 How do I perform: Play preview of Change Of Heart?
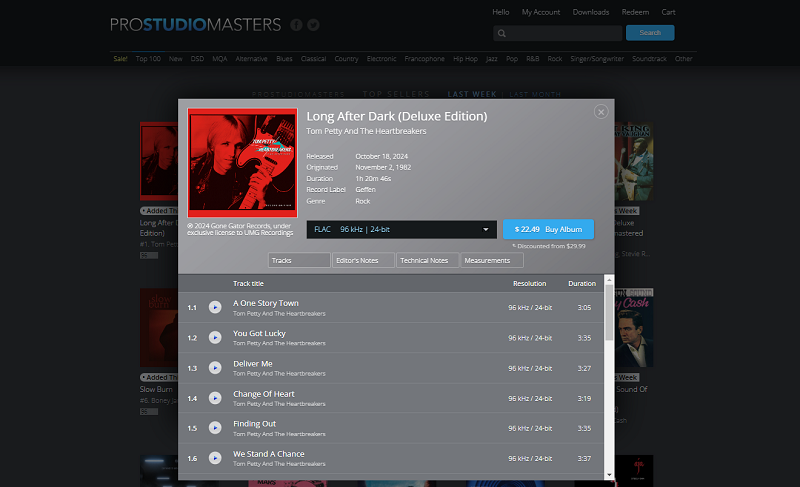(215, 398)
